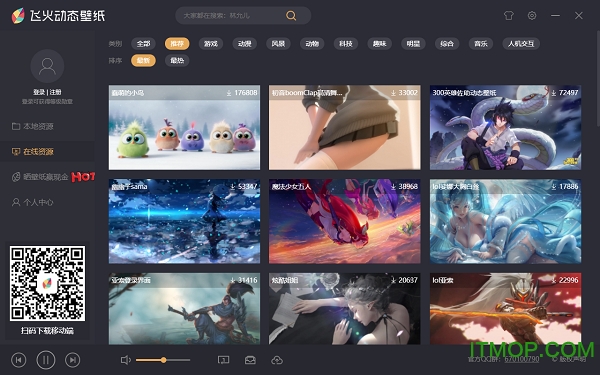This screenshot has width=600, height=375.
Task: Click the user avatar icon
Action: [47, 66]
